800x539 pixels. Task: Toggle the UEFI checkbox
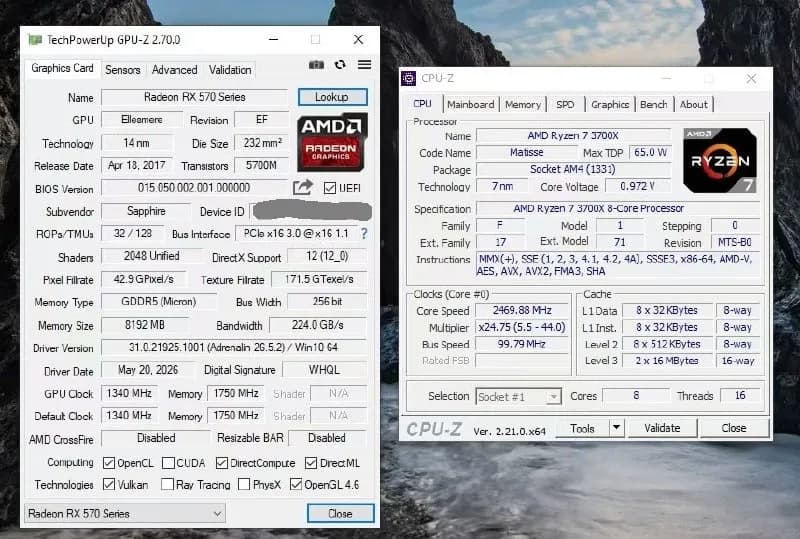pos(330,188)
